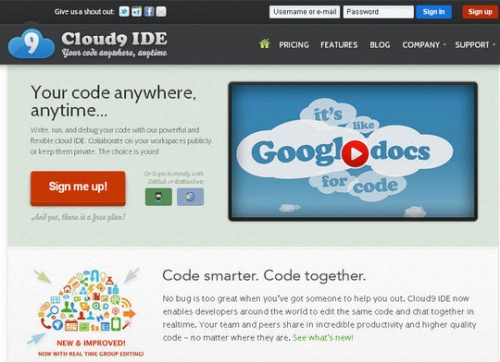
Task: Click the Give us a shout out label
Action: 85,12
